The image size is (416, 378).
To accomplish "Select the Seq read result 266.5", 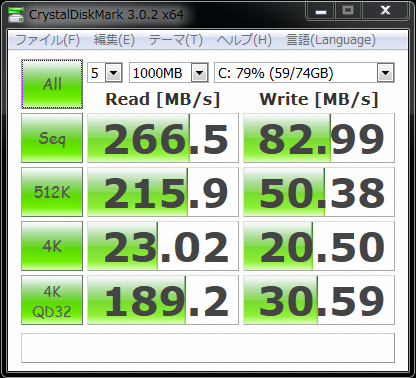I will 163,138.
